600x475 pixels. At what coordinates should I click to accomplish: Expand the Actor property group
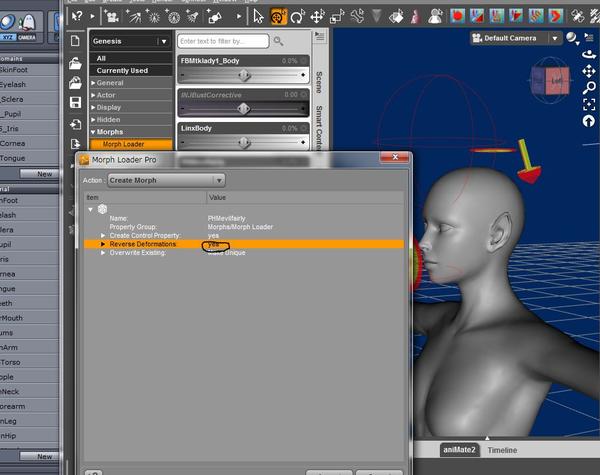point(93,95)
